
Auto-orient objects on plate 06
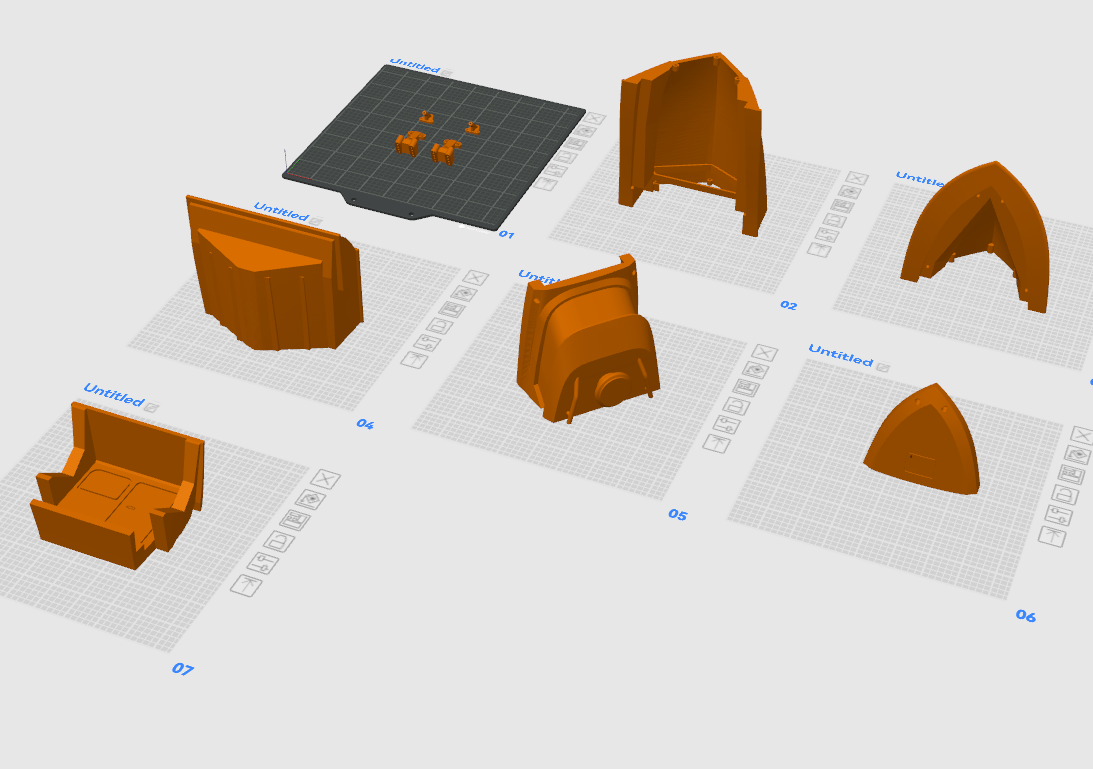point(1078,455)
